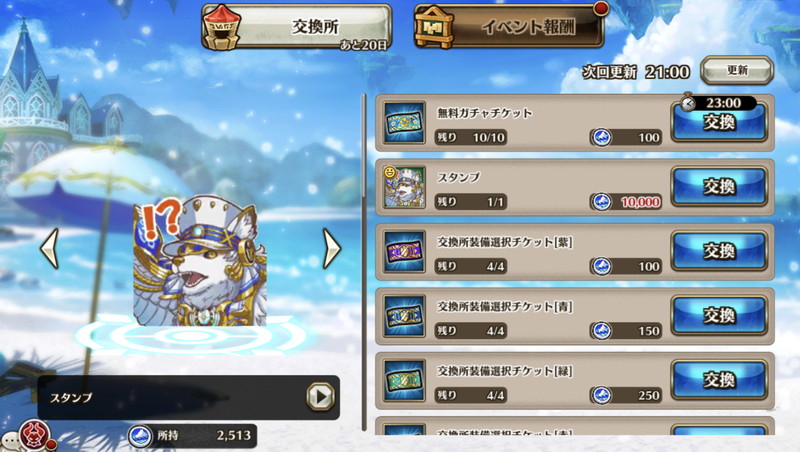Play the stamp preview button
The width and height of the screenshot is (800, 452).
[320, 396]
